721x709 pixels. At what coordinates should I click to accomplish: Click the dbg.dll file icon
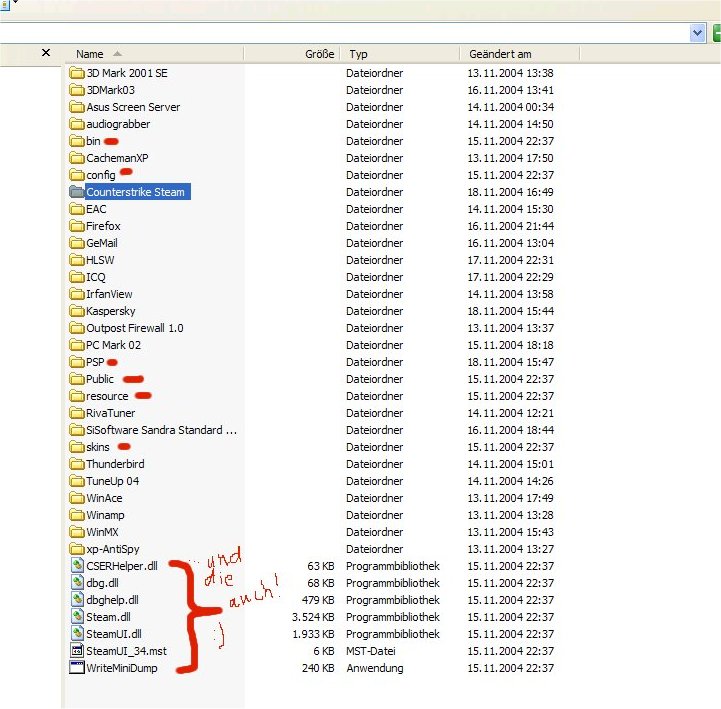coord(77,583)
